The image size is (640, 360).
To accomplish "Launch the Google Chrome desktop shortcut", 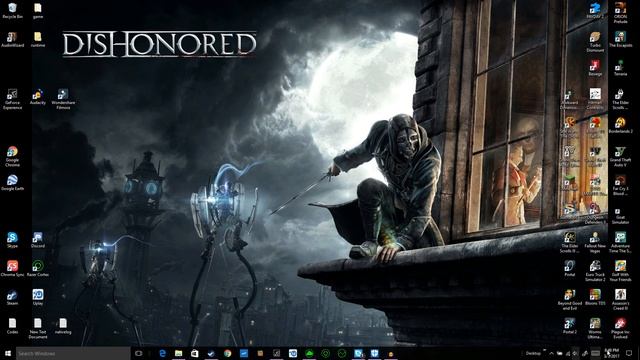I will (x=12, y=157).
